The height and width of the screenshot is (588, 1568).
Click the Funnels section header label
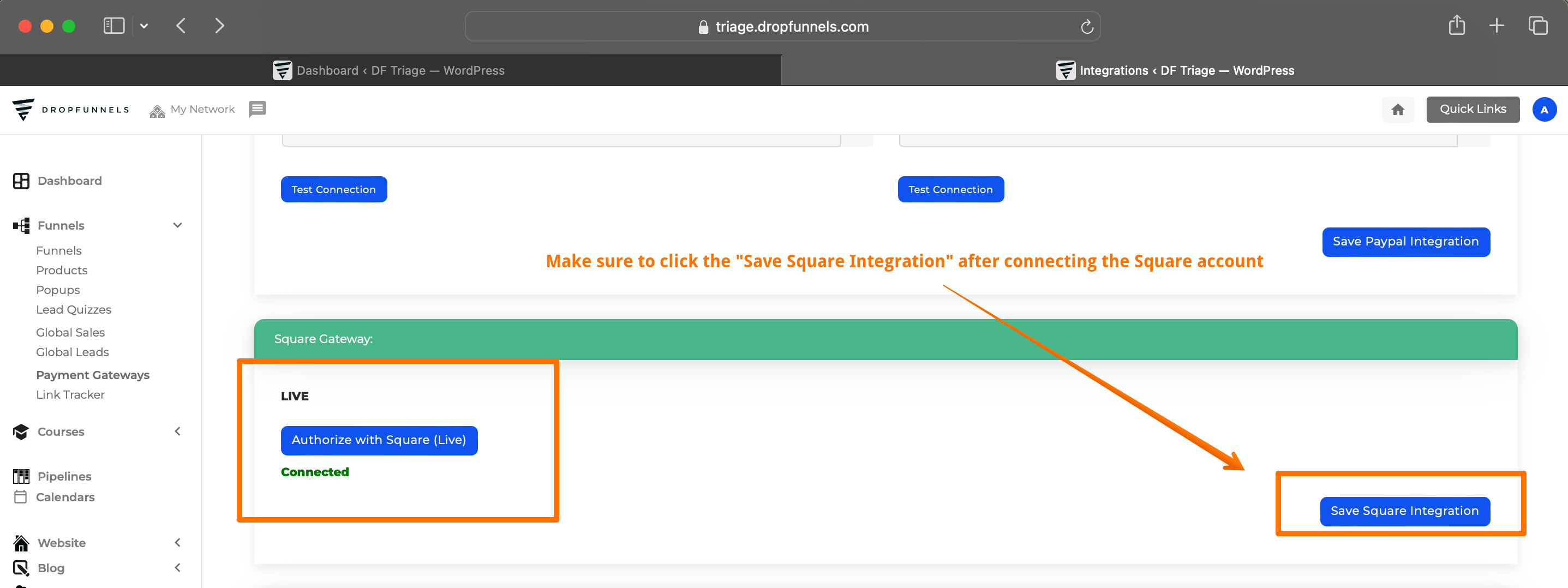click(61, 225)
